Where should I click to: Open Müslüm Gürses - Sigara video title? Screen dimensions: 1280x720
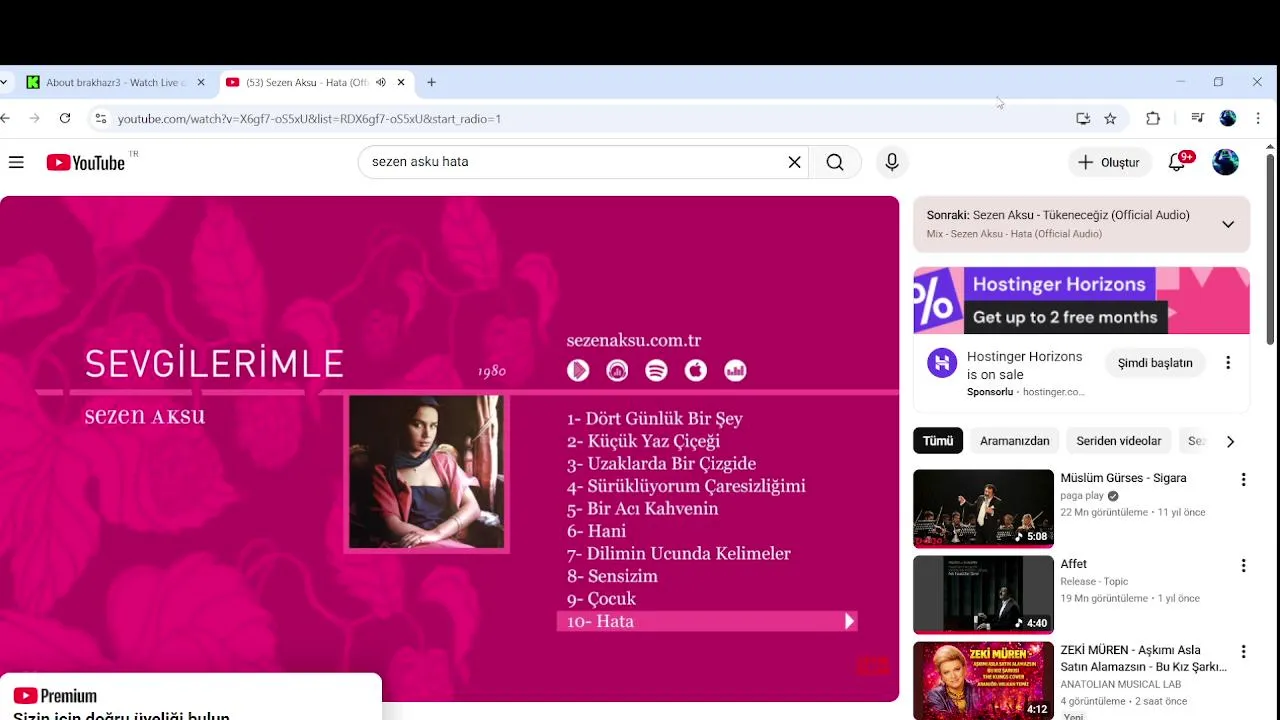click(x=1123, y=478)
